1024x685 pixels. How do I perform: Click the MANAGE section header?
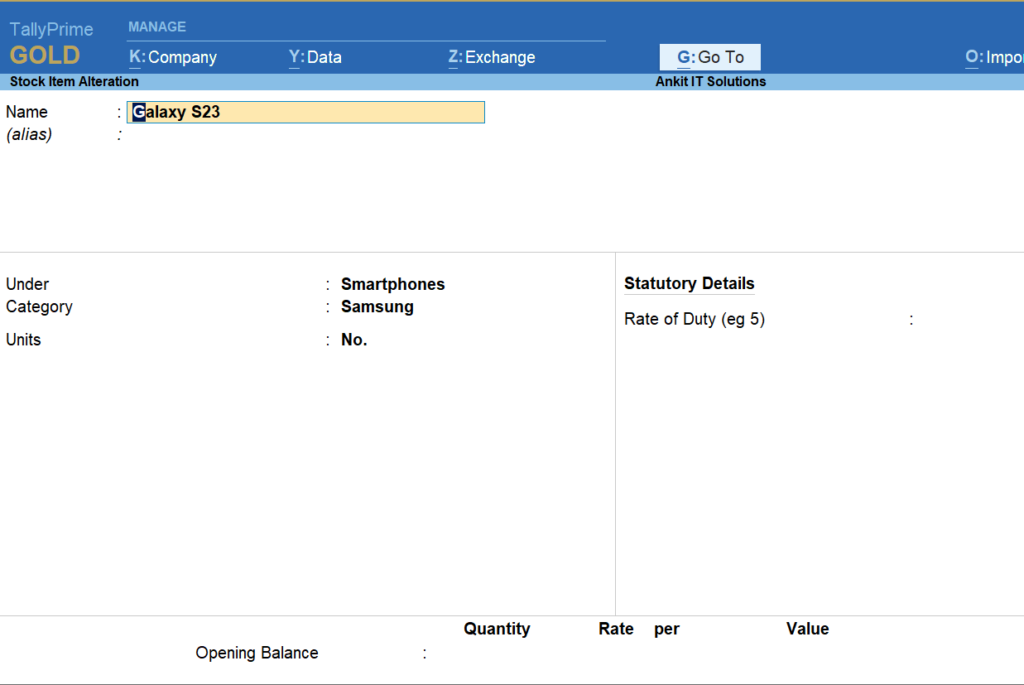coord(156,26)
